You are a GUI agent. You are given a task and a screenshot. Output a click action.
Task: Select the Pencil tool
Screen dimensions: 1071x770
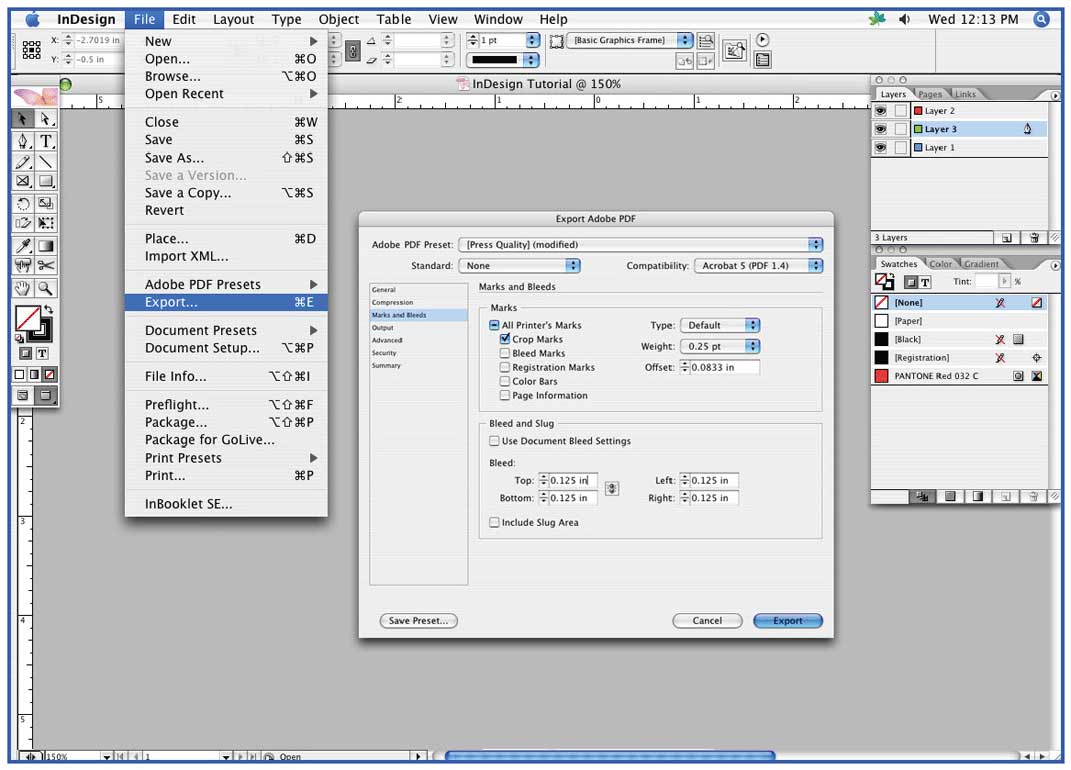(x=23, y=162)
